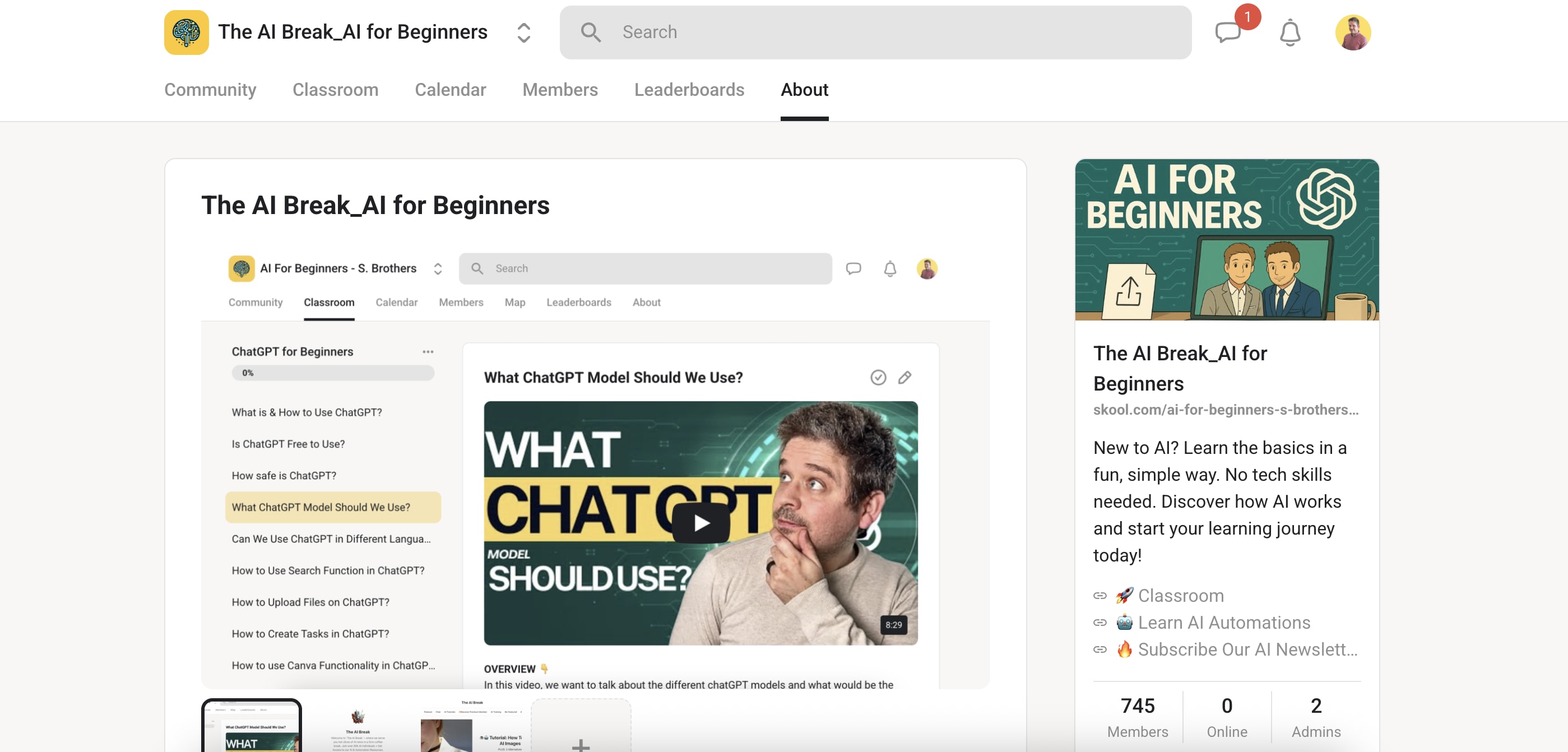Click the link icon beside Learn AI Automations
The image size is (1568, 752).
coord(1100,623)
